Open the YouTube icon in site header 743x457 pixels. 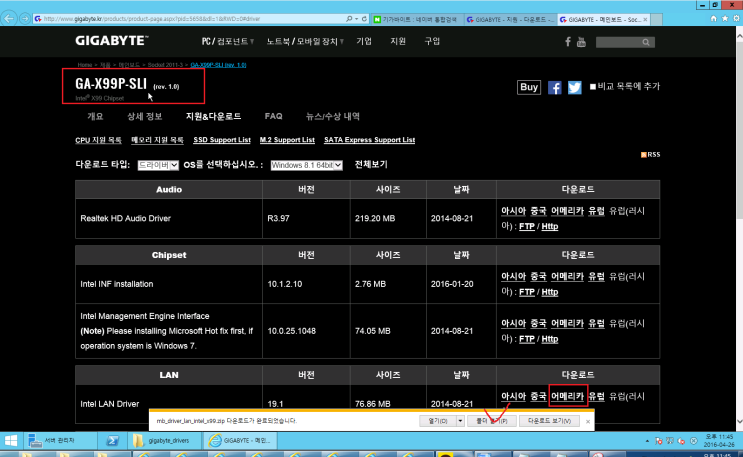click(x=581, y=42)
